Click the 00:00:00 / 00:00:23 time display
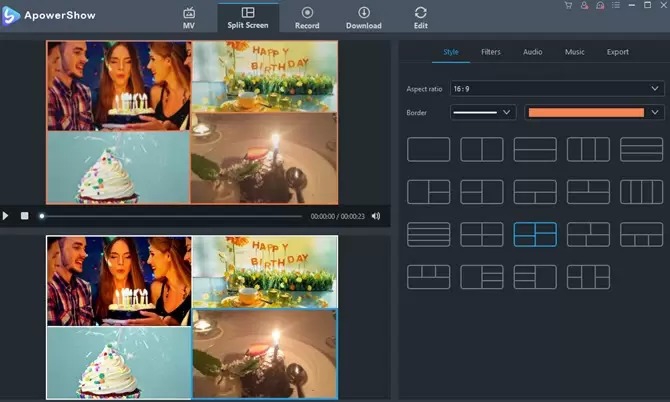This screenshot has height=402, width=670. click(338, 217)
